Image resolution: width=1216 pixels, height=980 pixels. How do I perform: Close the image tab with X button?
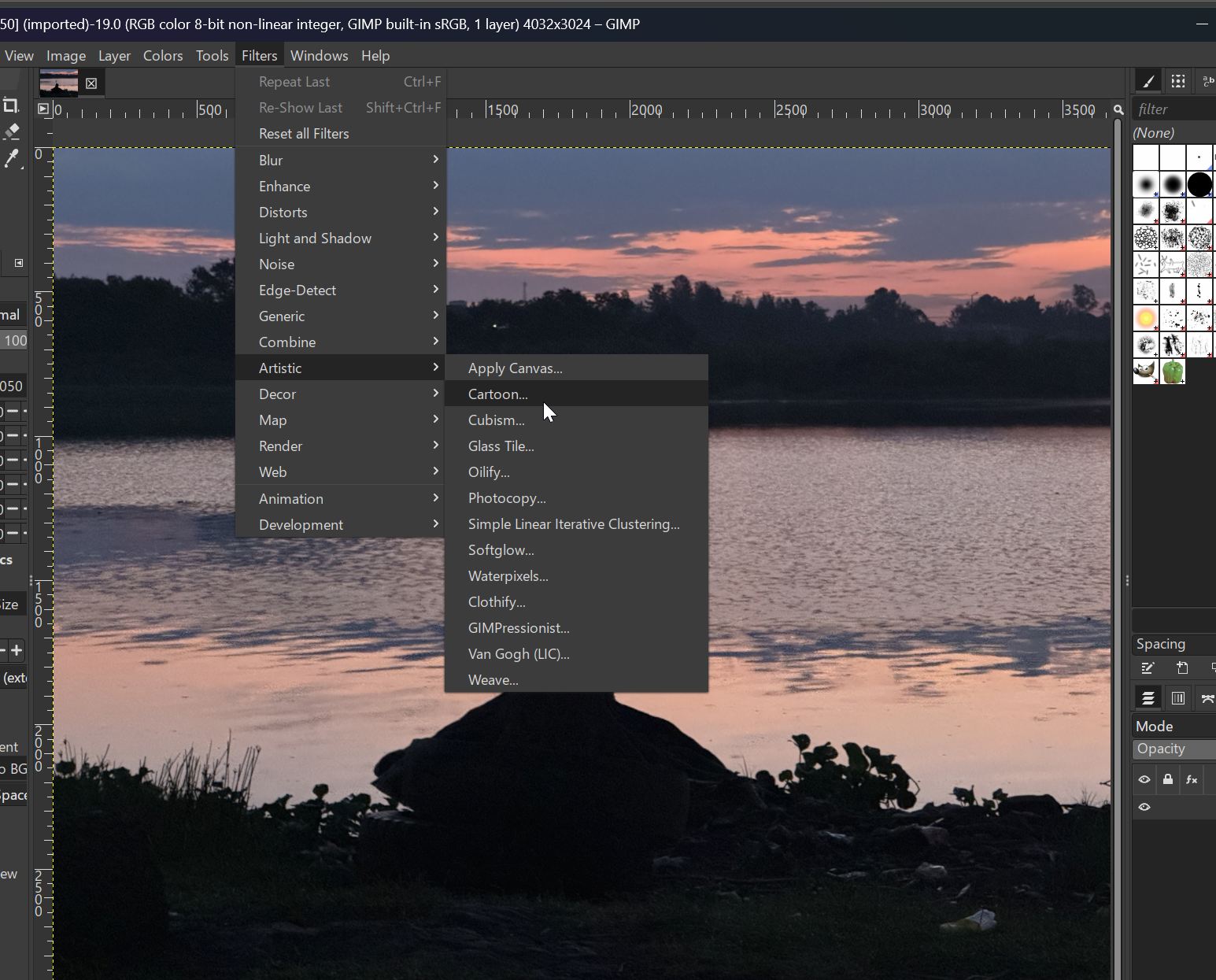tap(91, 83)
